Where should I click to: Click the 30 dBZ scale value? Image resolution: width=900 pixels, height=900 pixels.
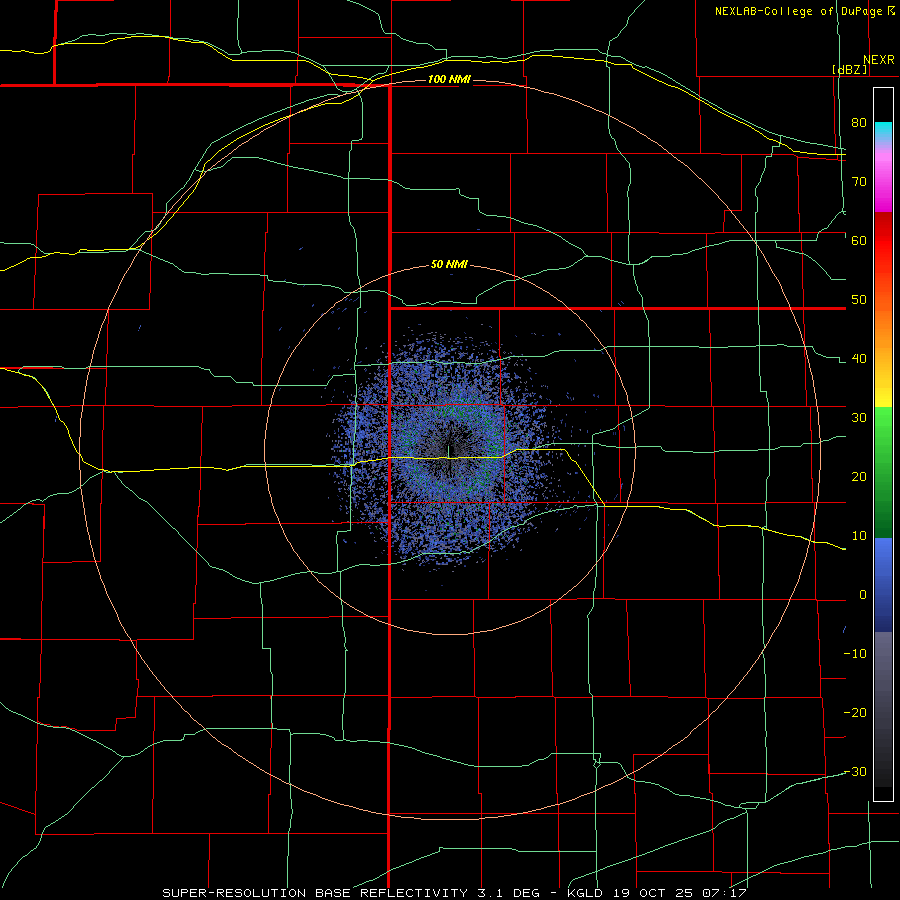point(859,418)
